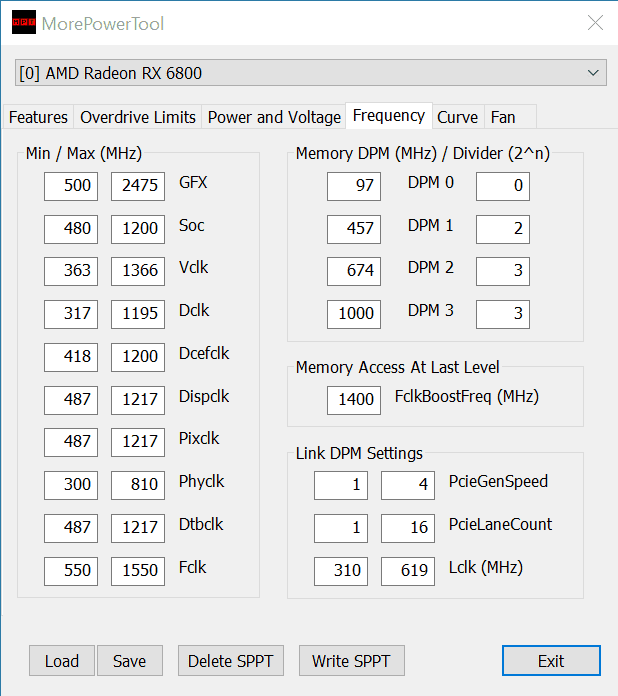Click FclkBoostFreq field showing 1400

[x=354, y=400]
